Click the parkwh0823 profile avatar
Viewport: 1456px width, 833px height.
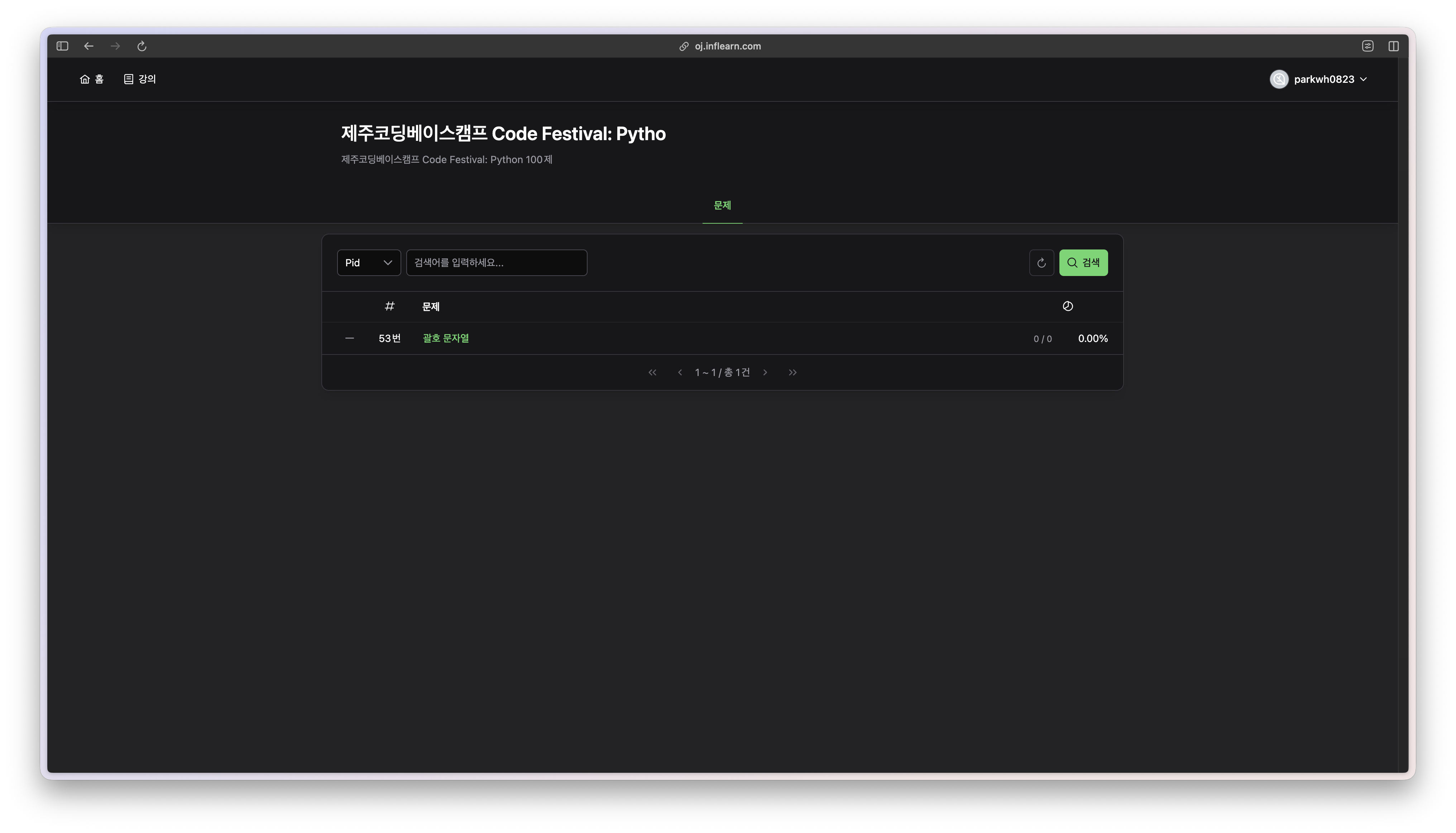click(x=1279, y=80)
